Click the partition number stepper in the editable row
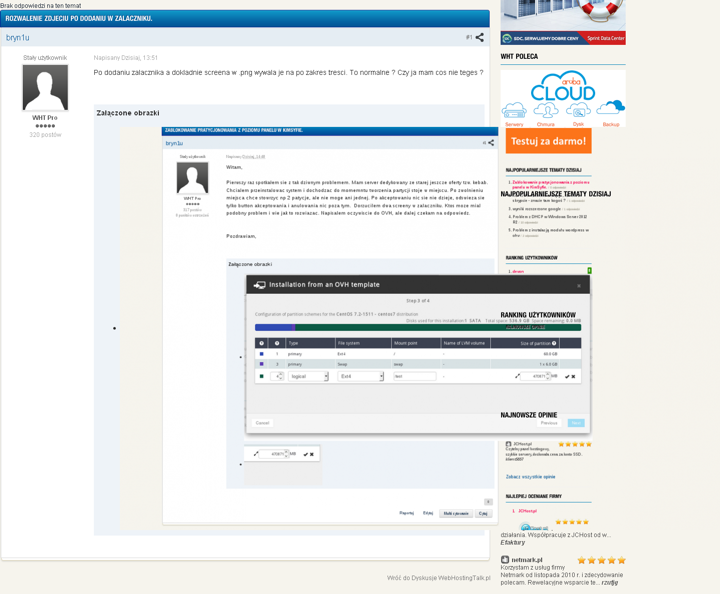The height and width of the screenshot is (594, 720). (277, 376)
